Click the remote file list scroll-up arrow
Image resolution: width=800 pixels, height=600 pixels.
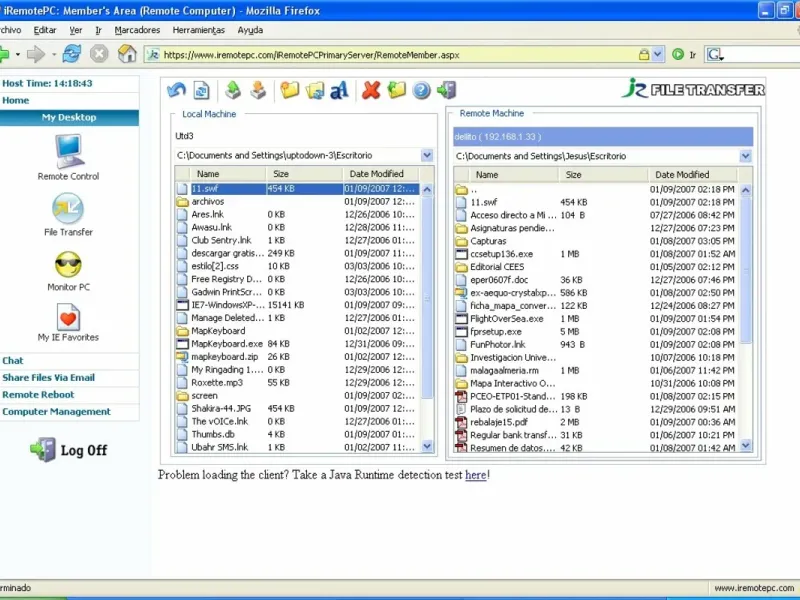click(x=745, y=190)
